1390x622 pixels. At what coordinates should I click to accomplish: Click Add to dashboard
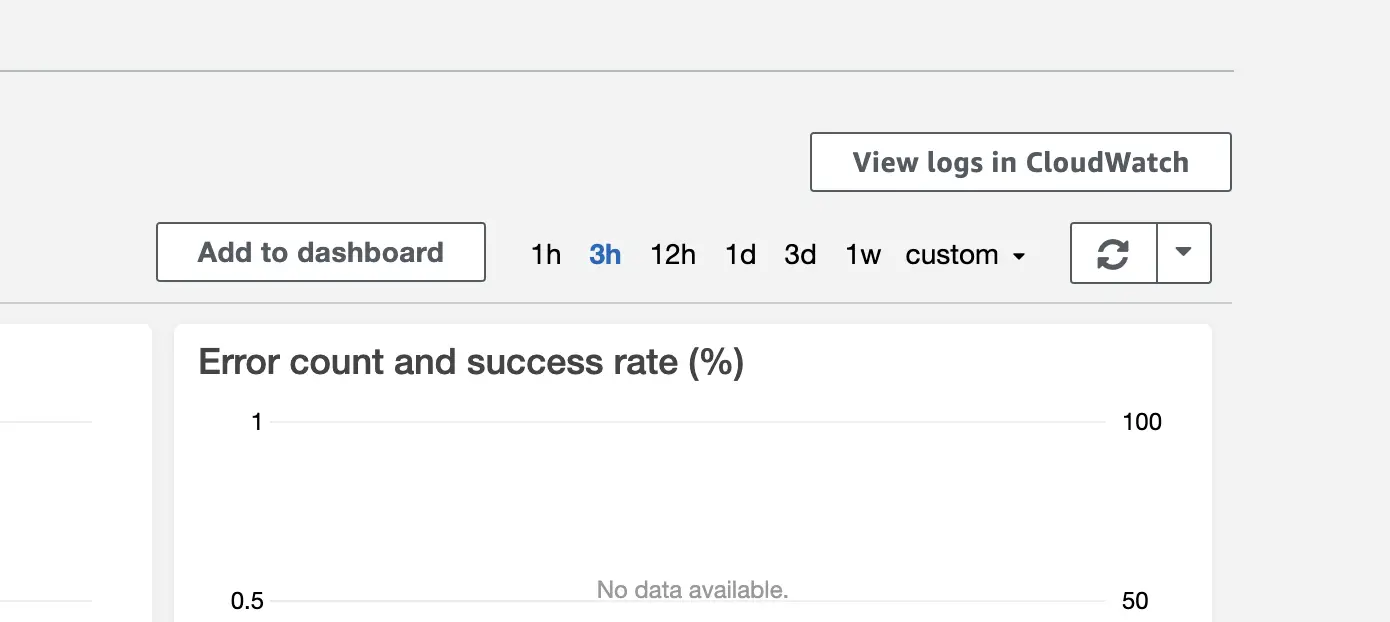point(320,252)
